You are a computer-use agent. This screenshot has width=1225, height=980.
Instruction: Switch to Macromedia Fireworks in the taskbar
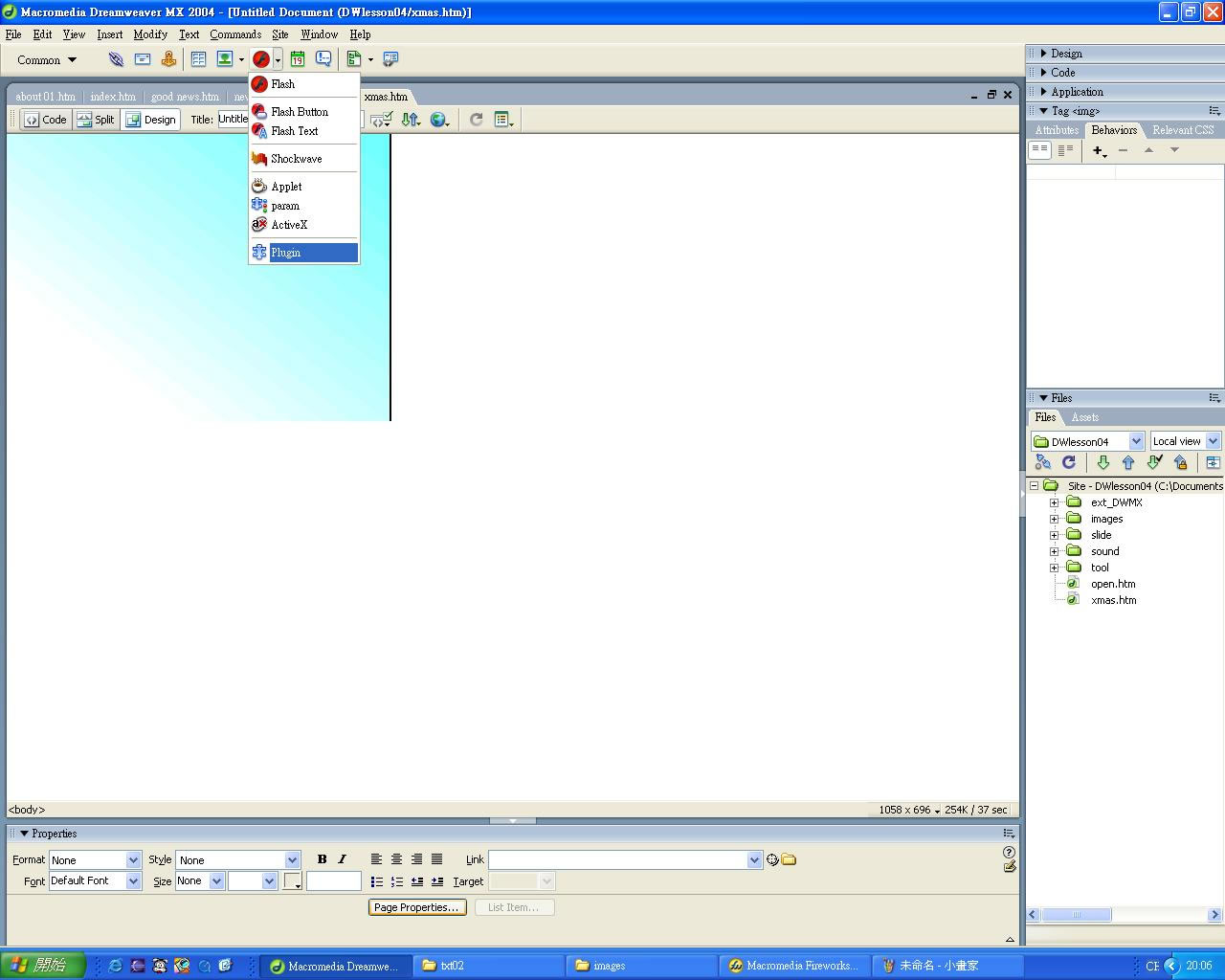click(x=794, y=966)
